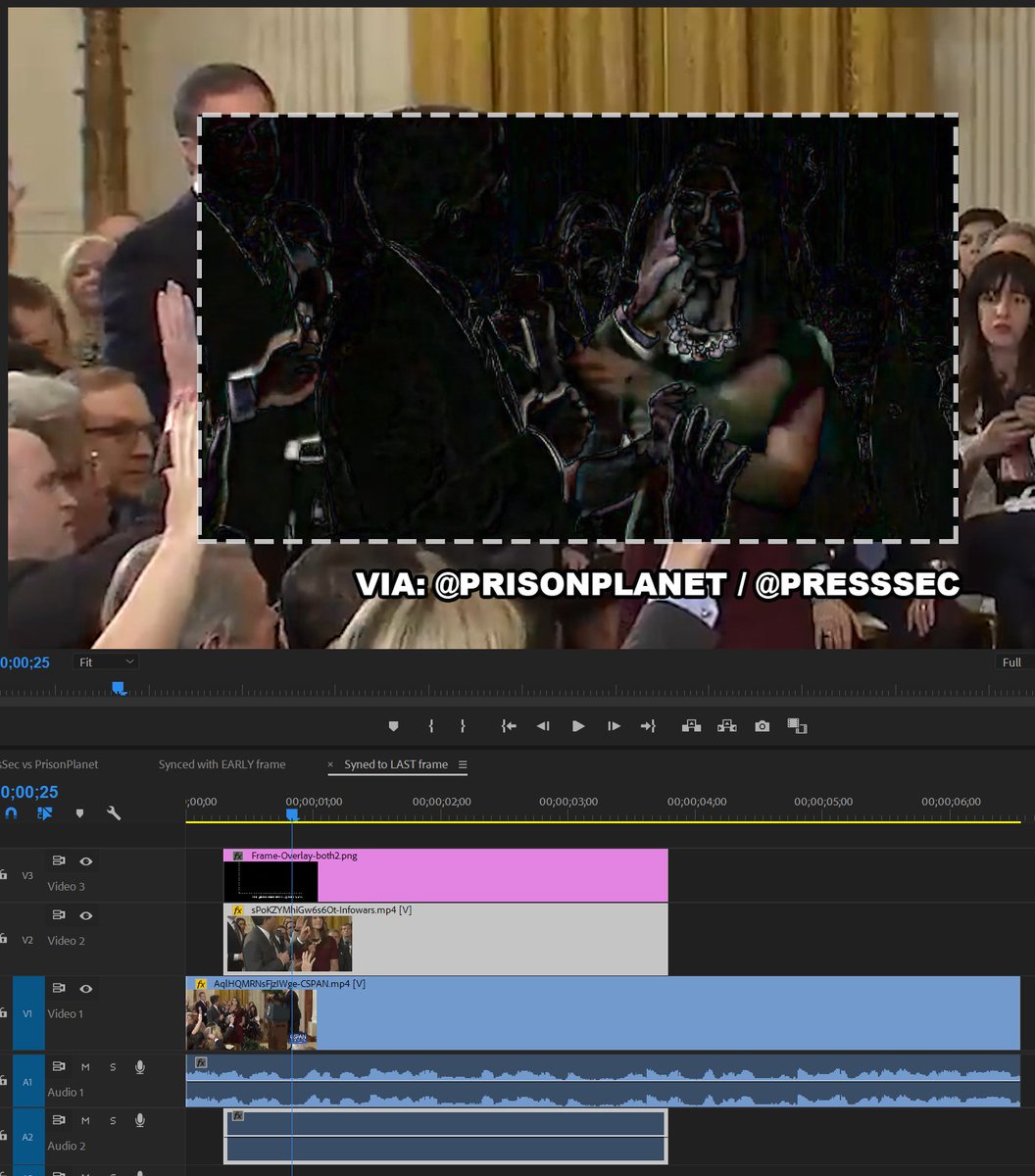This screenshot has width=1035, height=1176.
Task: Open the Syned to LAST frame panel menu
Action: (463, 764)
